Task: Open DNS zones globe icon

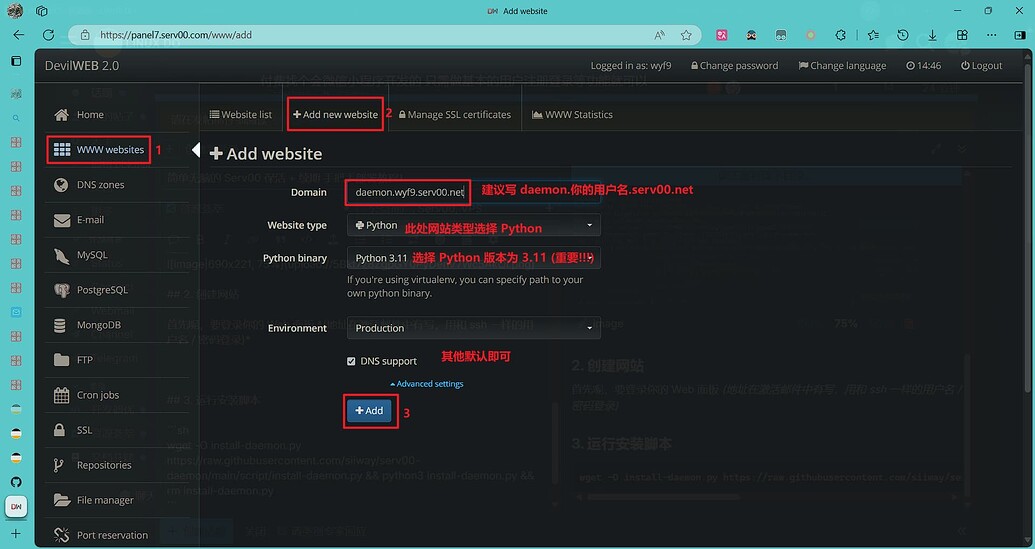Action: point(61,185)
